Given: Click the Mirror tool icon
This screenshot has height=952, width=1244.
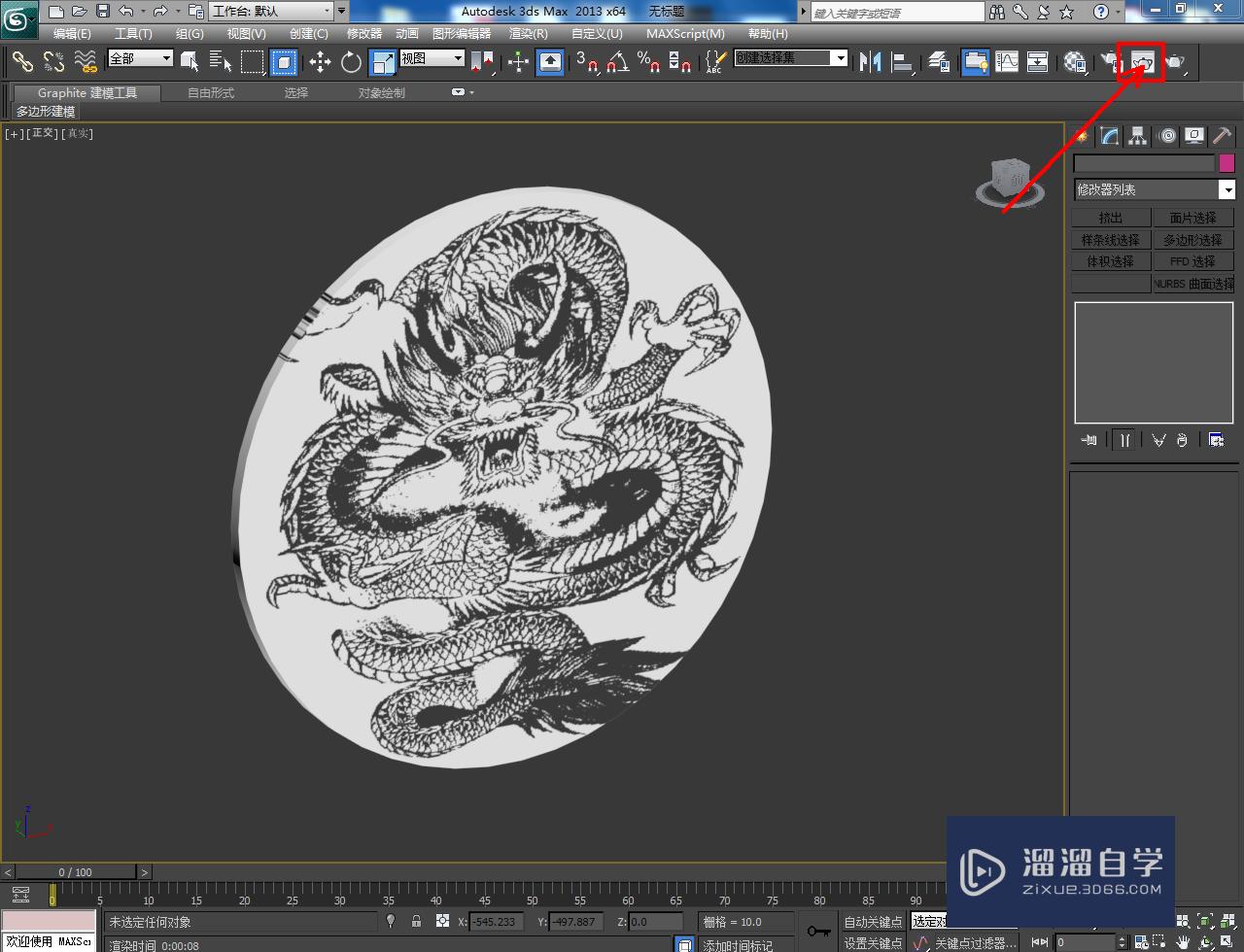Looking at the screenshot, I should [x=871, y=62].
